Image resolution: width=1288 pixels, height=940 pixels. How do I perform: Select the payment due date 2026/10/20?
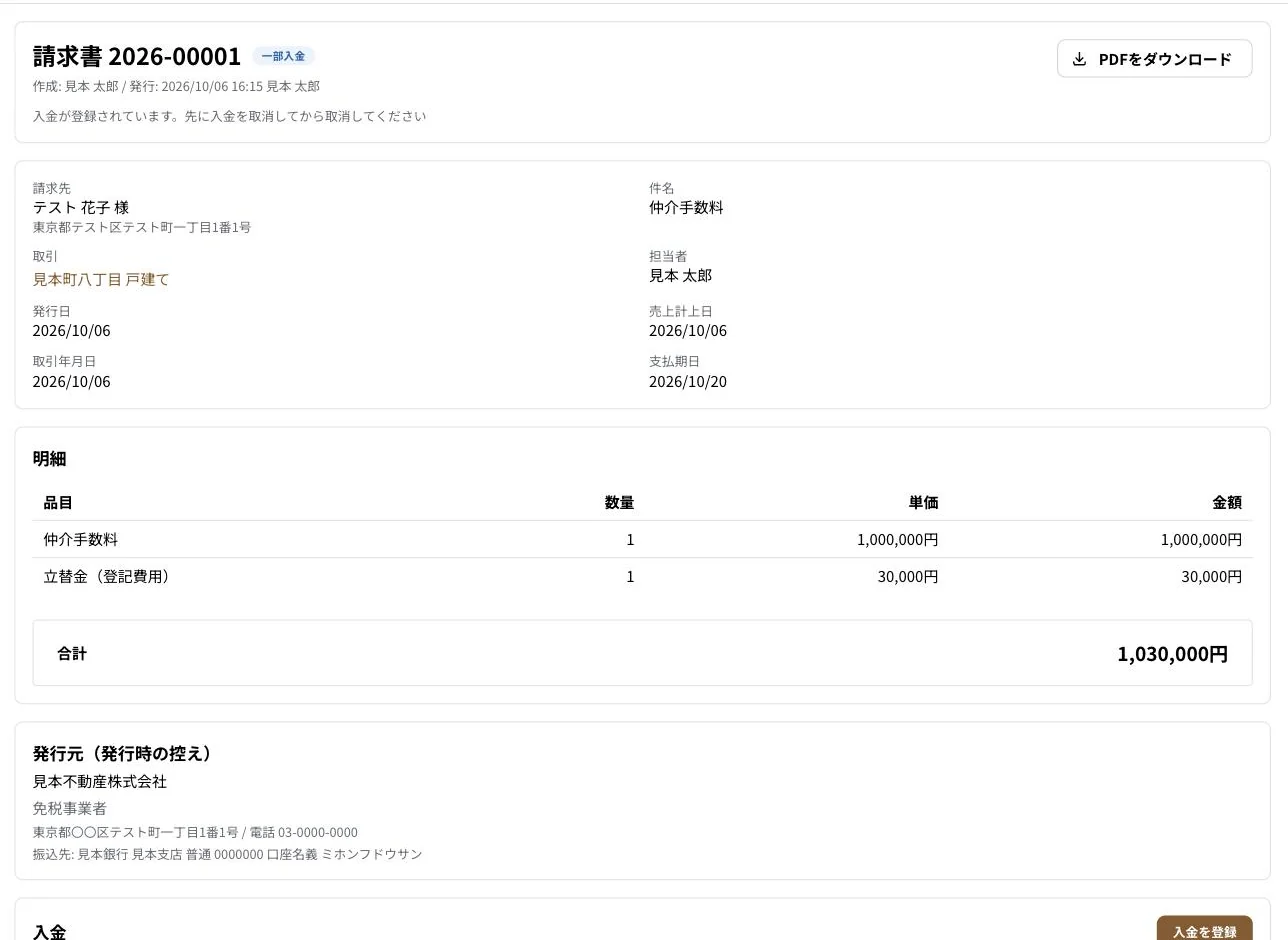pos(688,381)
